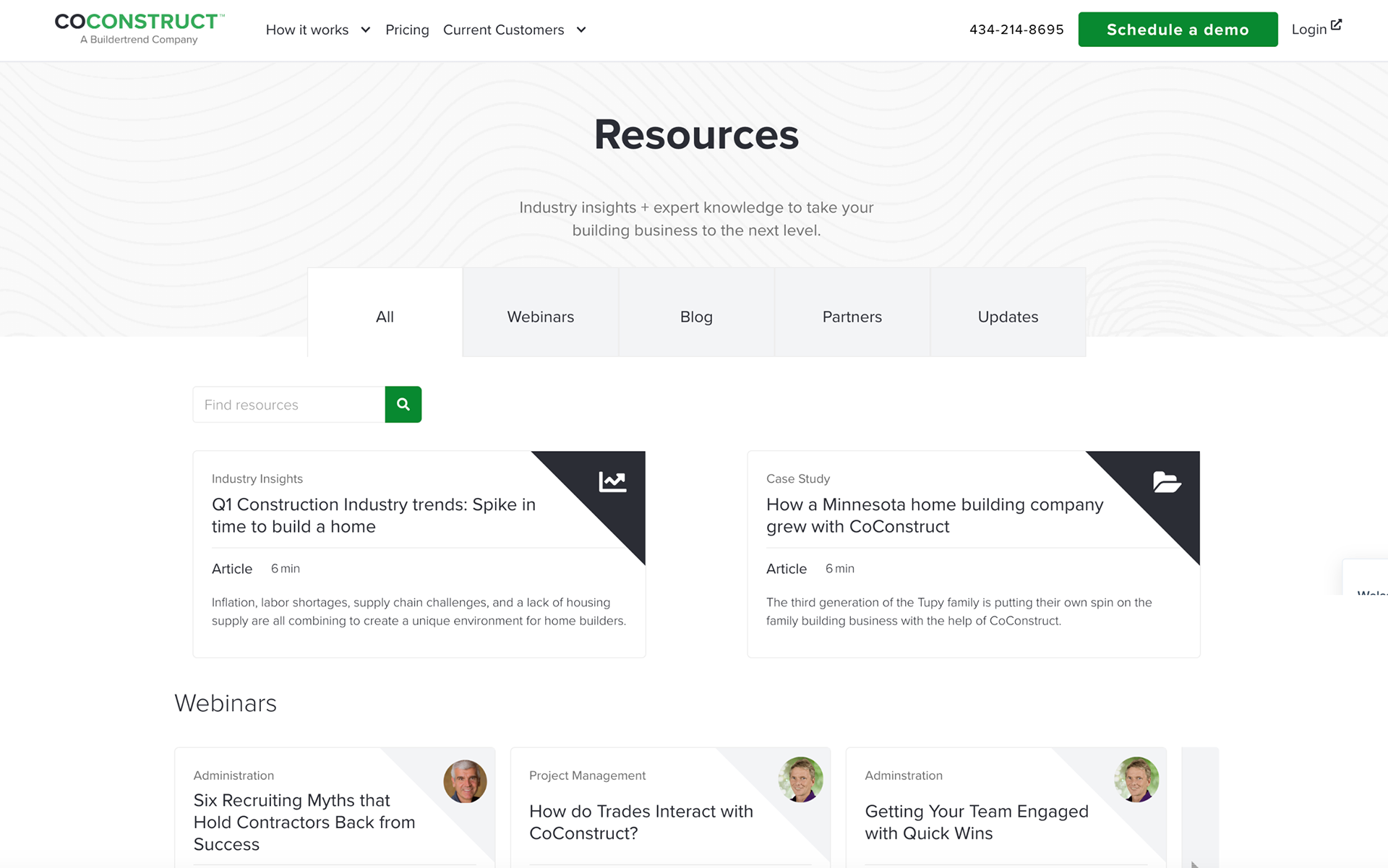Switch to the Blog tab
The image size is (1388, 868).
coord(696,313)
